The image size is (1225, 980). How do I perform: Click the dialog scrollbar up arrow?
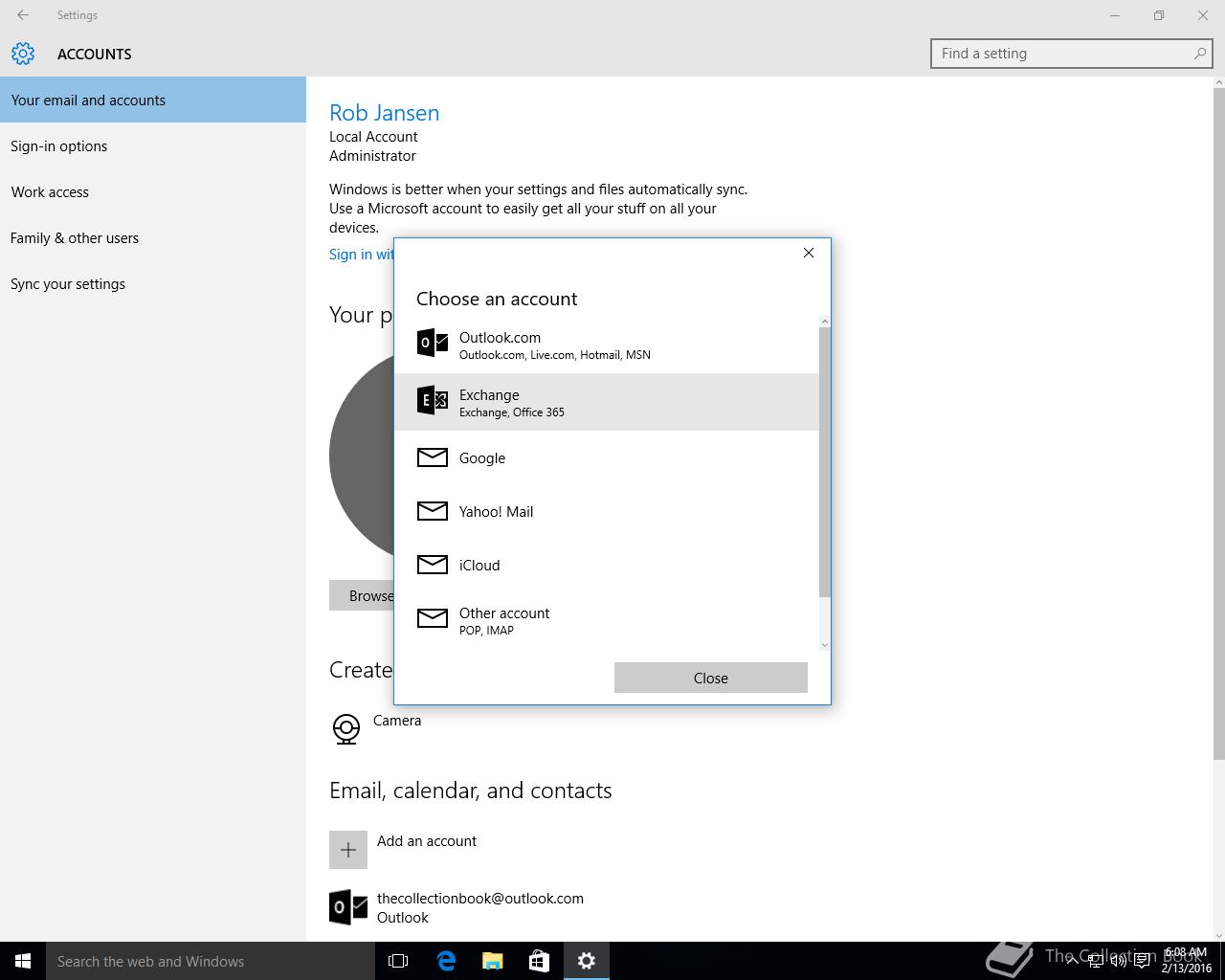pos(825,322)
